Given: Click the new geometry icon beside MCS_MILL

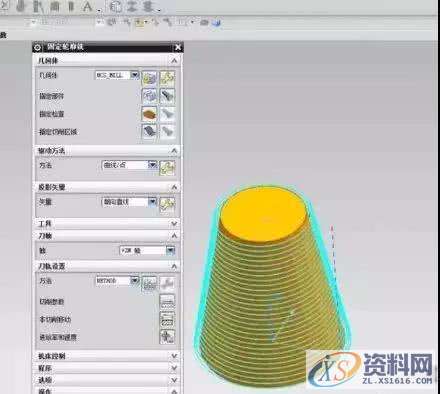Looking at the screenshot, I should coord(149,78).
